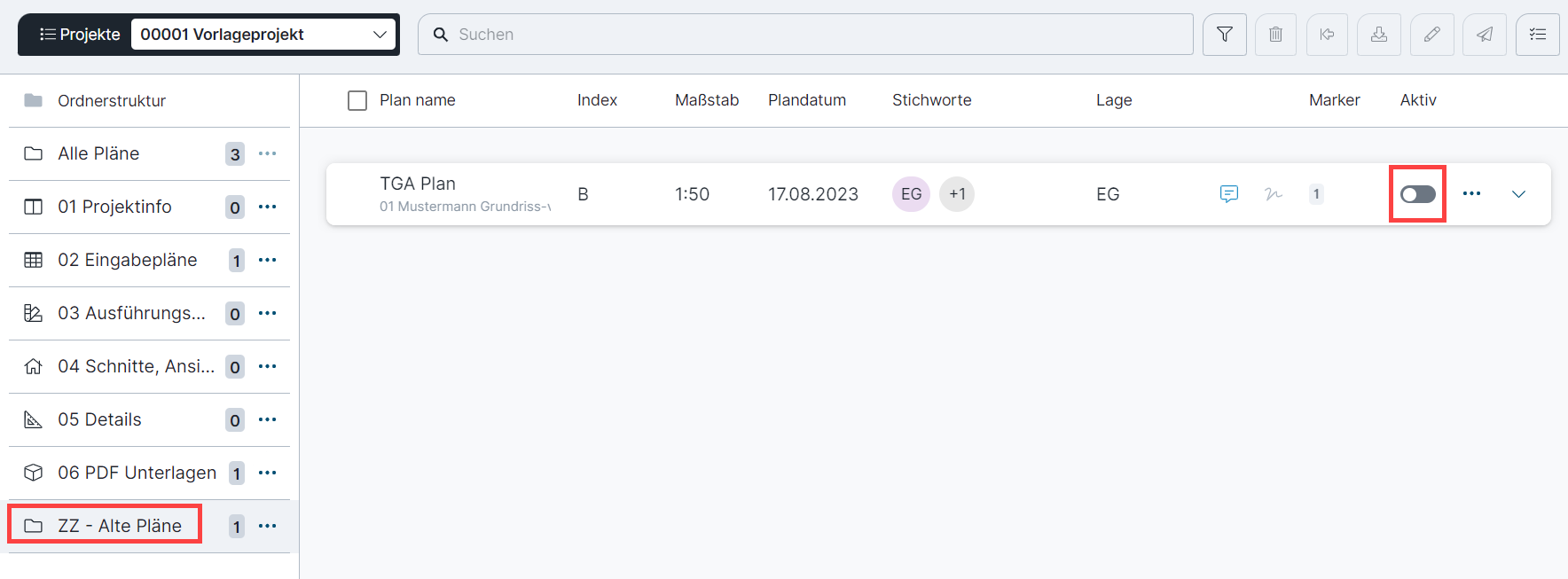Sort by Plandatum column header

807,100
